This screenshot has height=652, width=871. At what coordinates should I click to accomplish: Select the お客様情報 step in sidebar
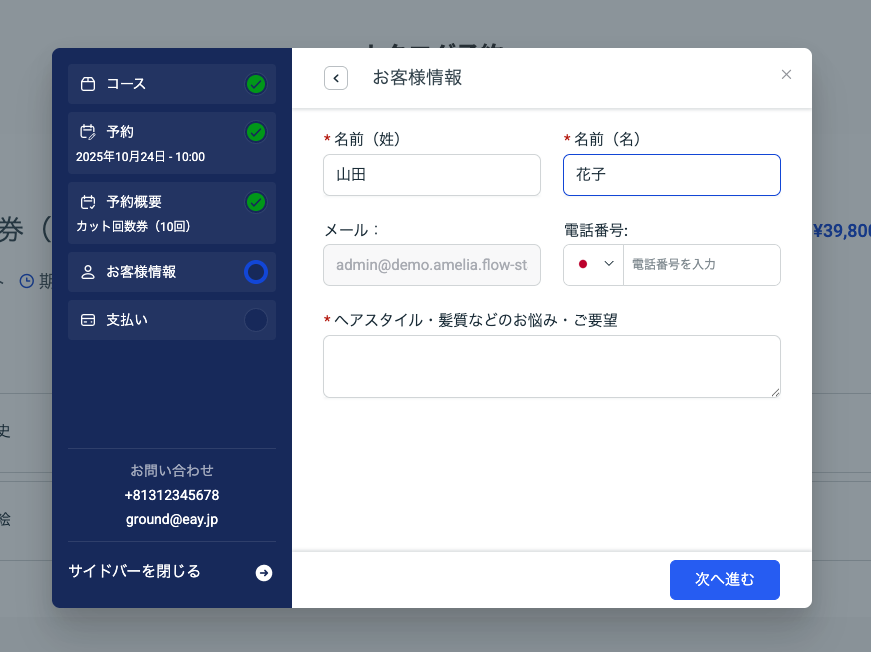[141, 272]
